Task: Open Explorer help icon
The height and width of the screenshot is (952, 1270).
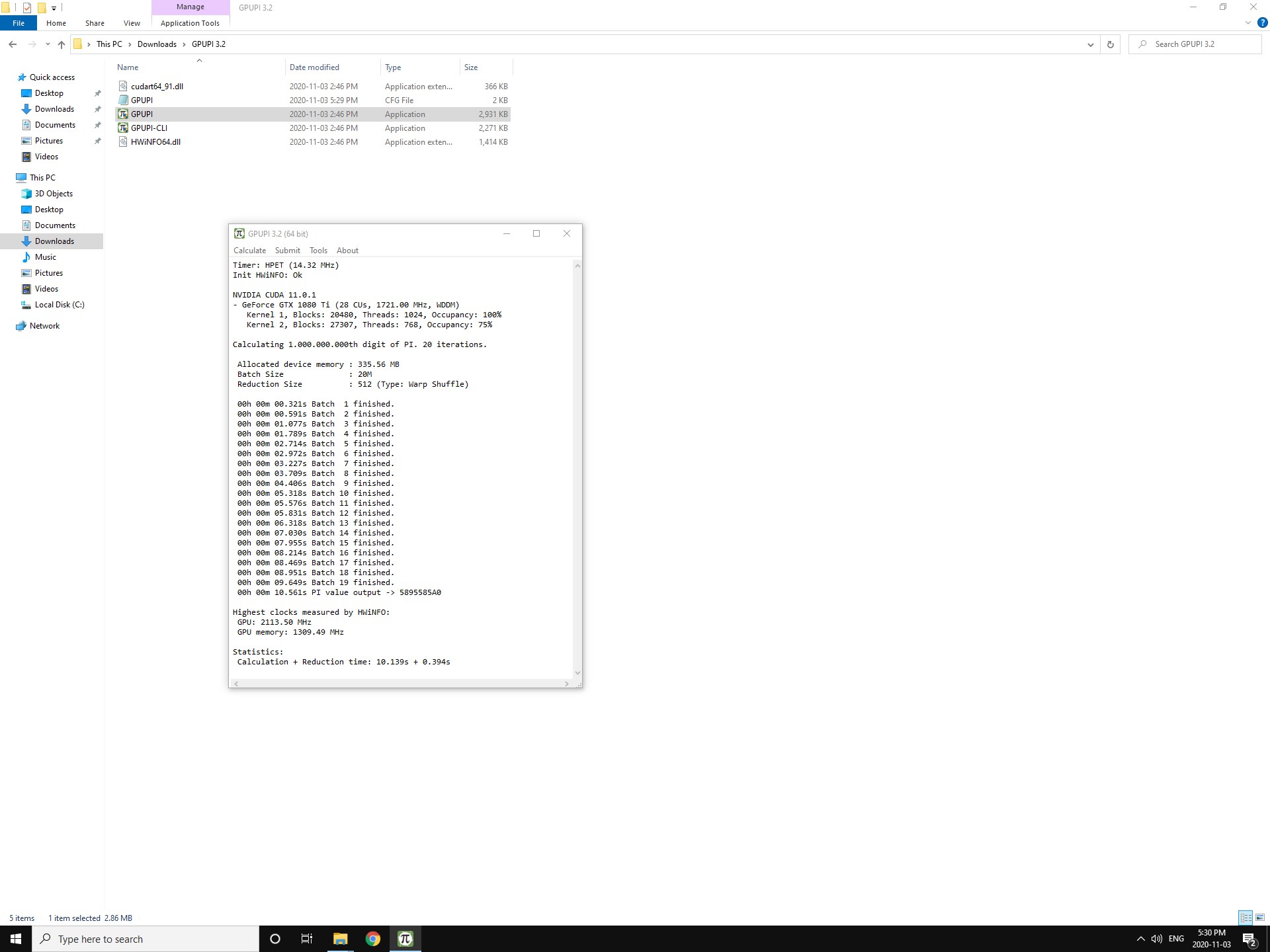Action: pyautogui.click(x=1262, y=22)
